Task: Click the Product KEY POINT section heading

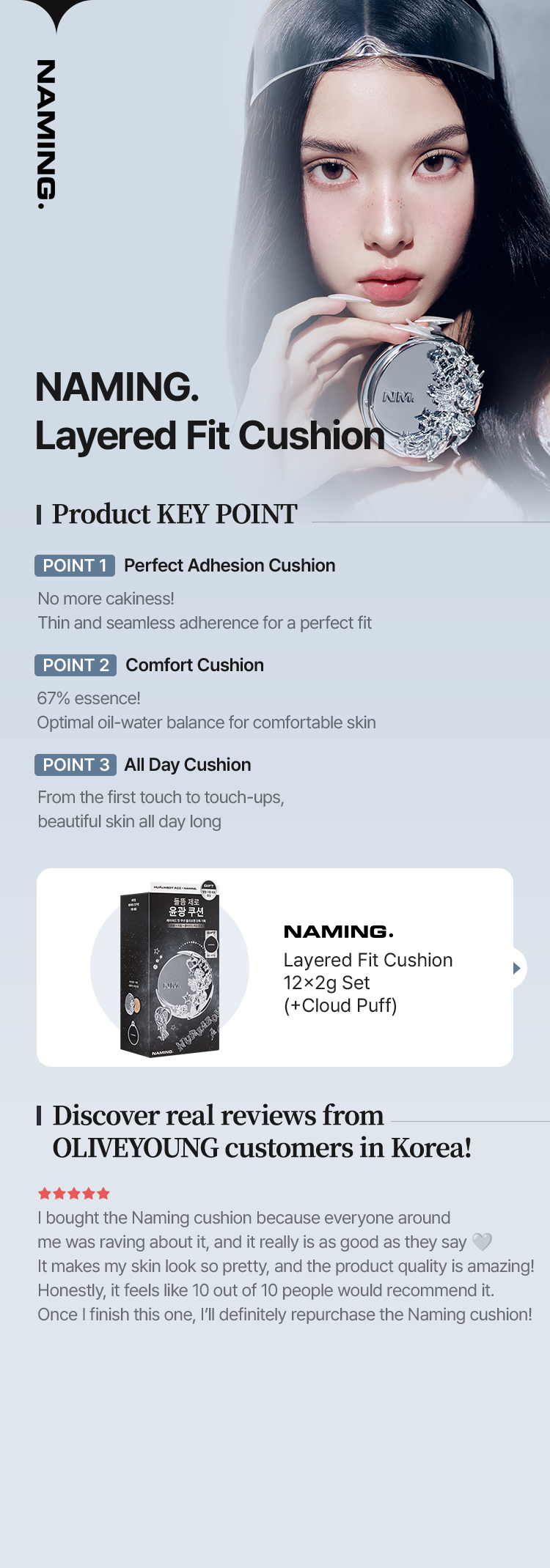Action: [175, 514]
